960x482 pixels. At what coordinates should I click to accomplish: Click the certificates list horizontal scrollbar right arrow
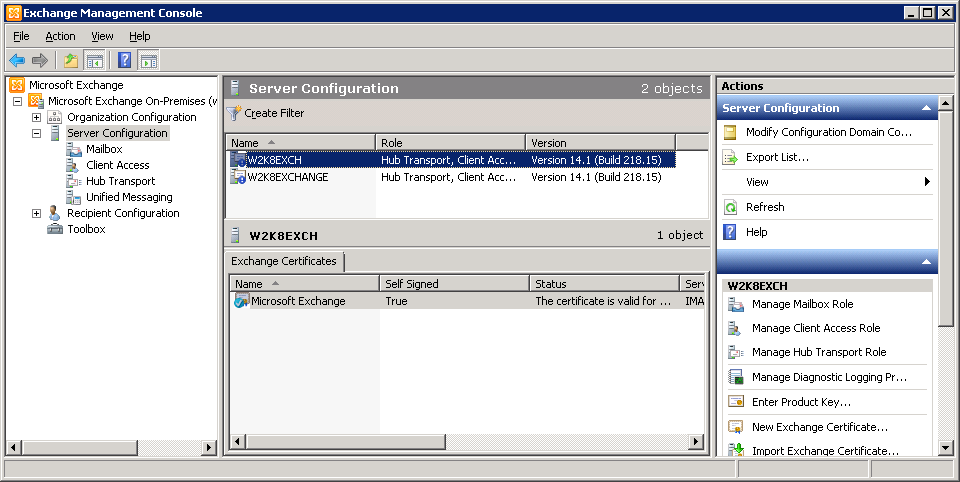point(696,441)
